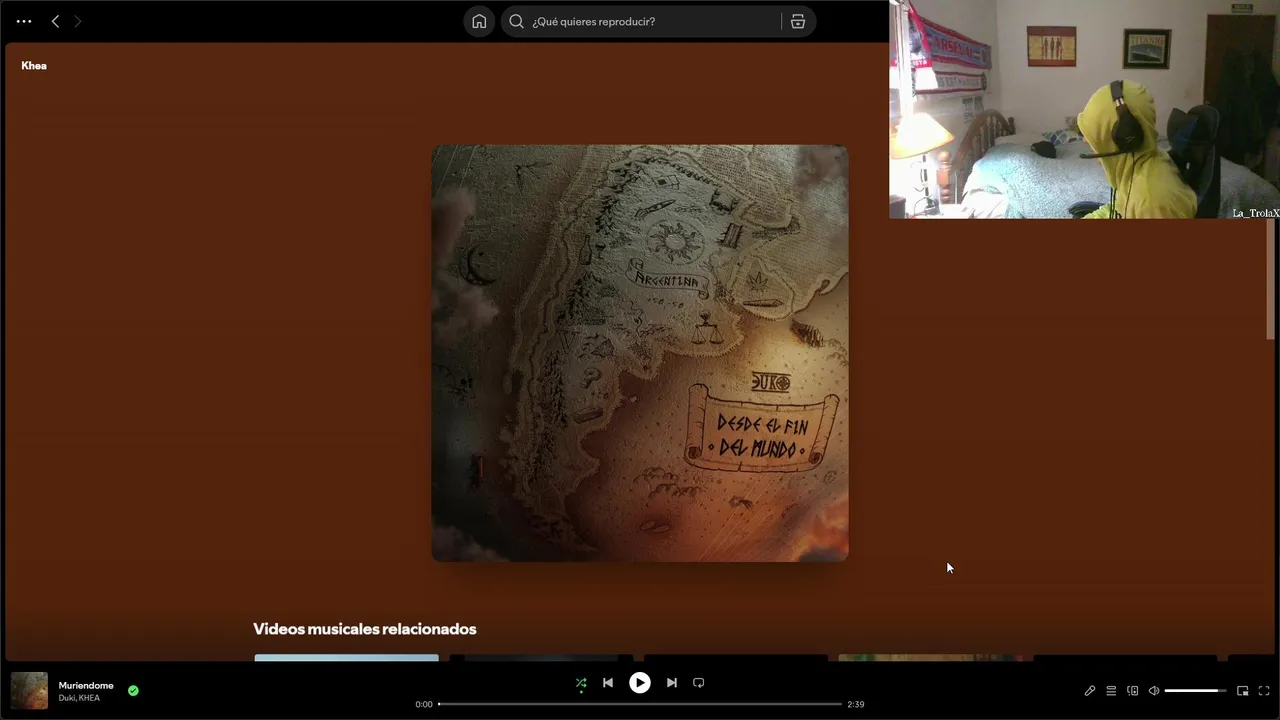
Task: Adjust the volume slider
Action: tap(1195, 691)
